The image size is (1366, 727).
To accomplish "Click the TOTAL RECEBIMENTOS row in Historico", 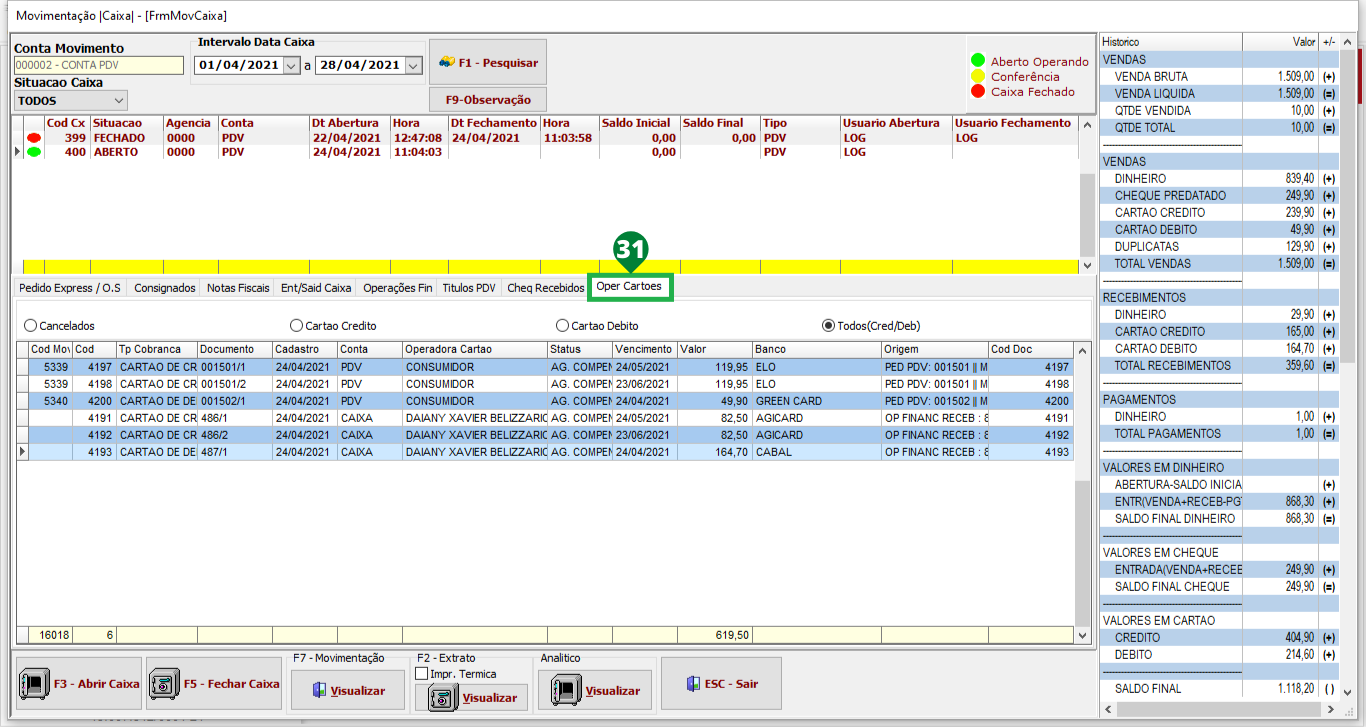I will point(1219,366).
